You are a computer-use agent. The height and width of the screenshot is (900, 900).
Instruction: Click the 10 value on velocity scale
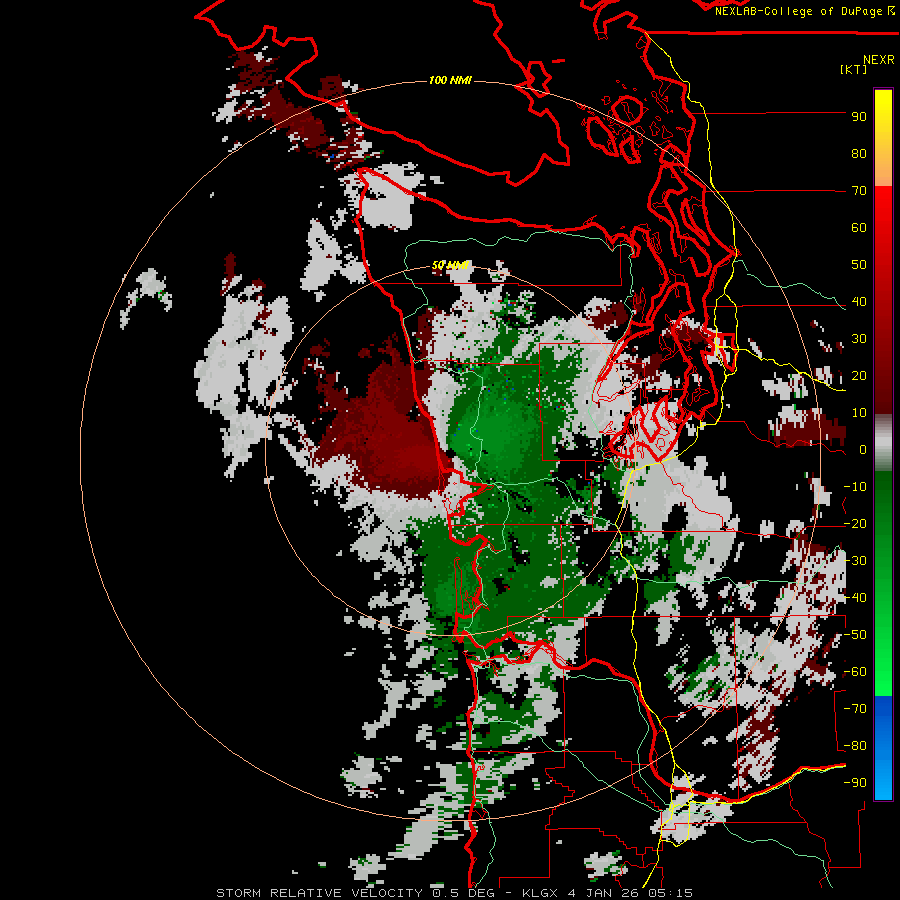click(859, 413)
